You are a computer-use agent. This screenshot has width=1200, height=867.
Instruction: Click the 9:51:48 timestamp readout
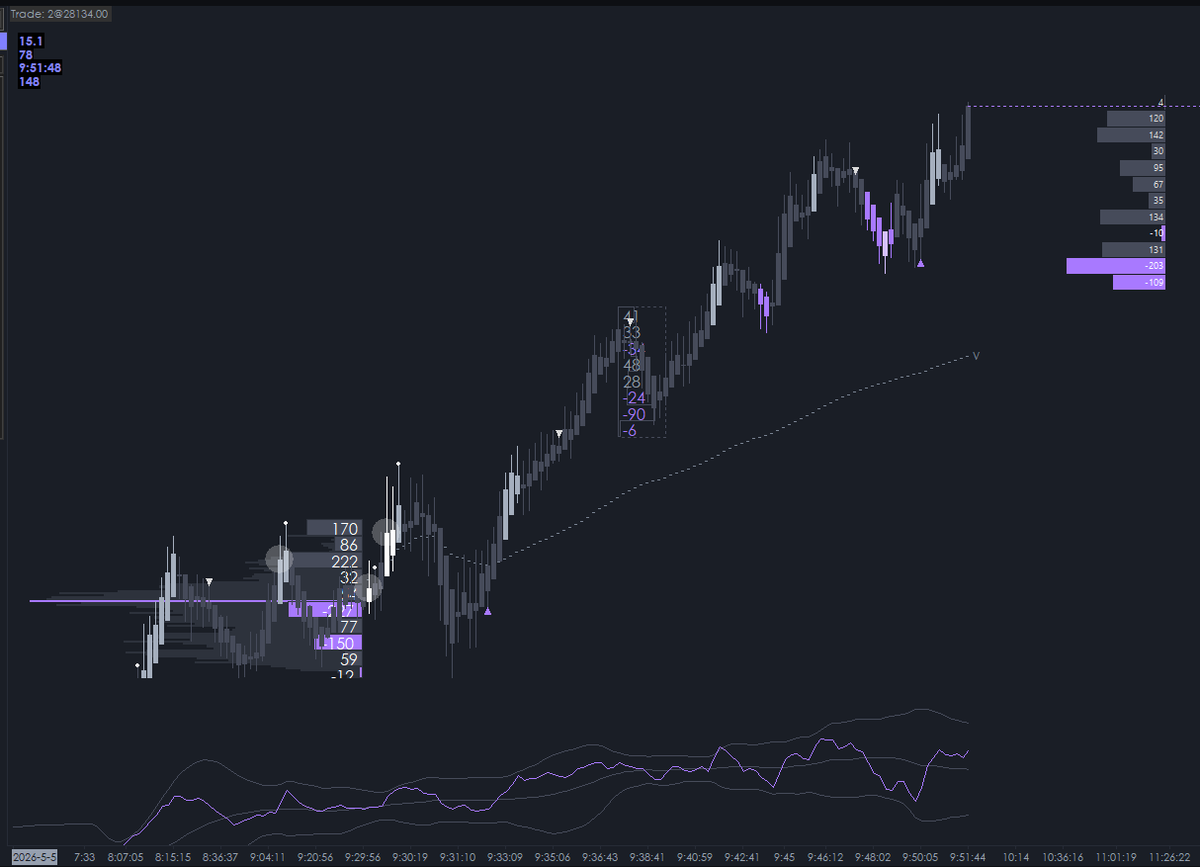(40, 68)
